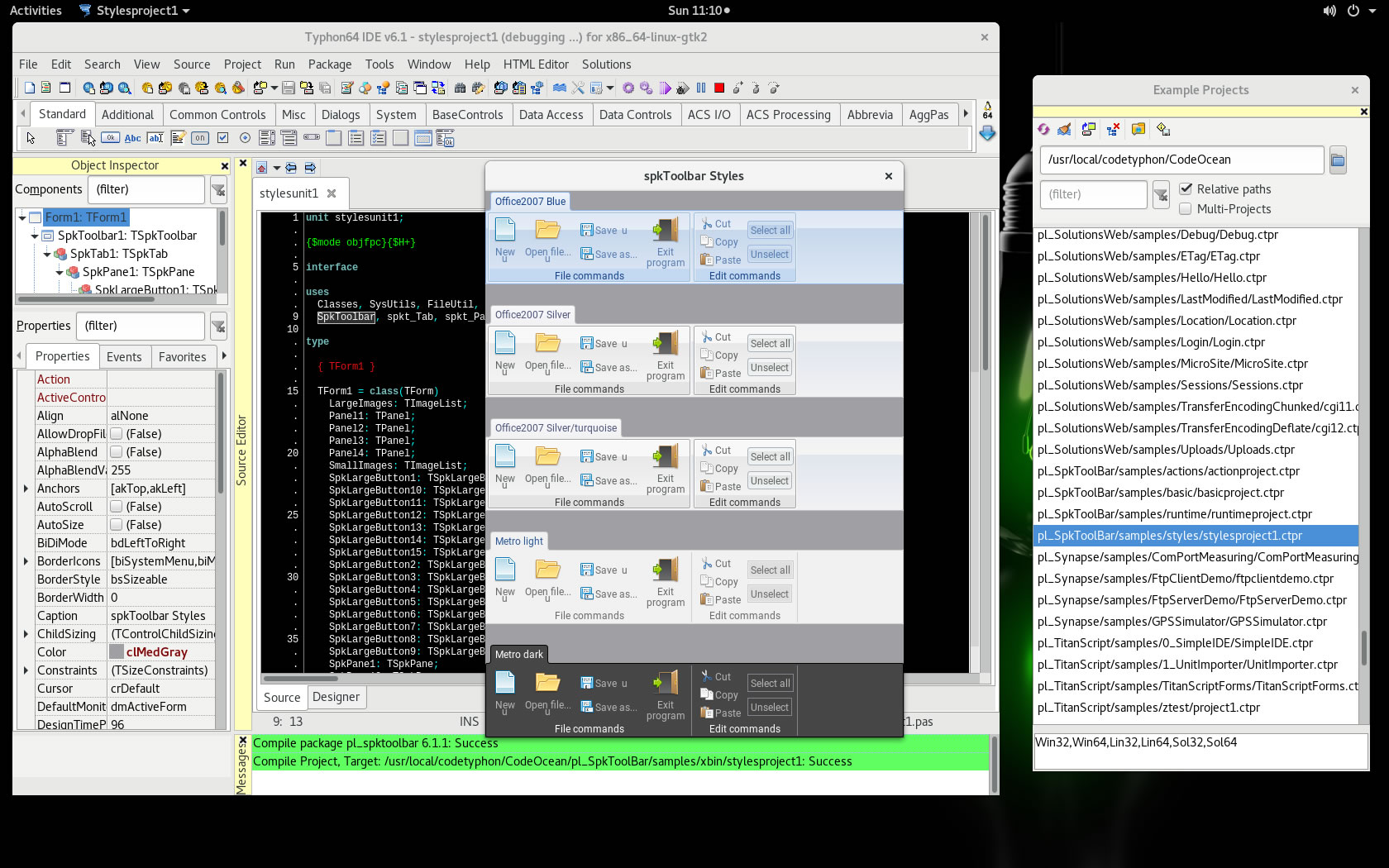Screen dimensions: 1389x868
Task: Enable the Multi-Projects checkbox
Action: (x=1186, y=209)
